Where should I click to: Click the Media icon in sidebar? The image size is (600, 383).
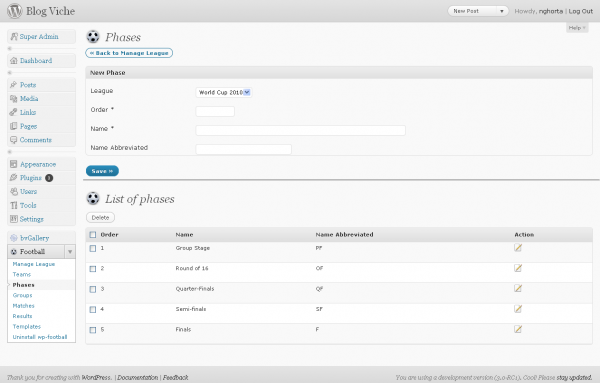(x=14, y=98)
